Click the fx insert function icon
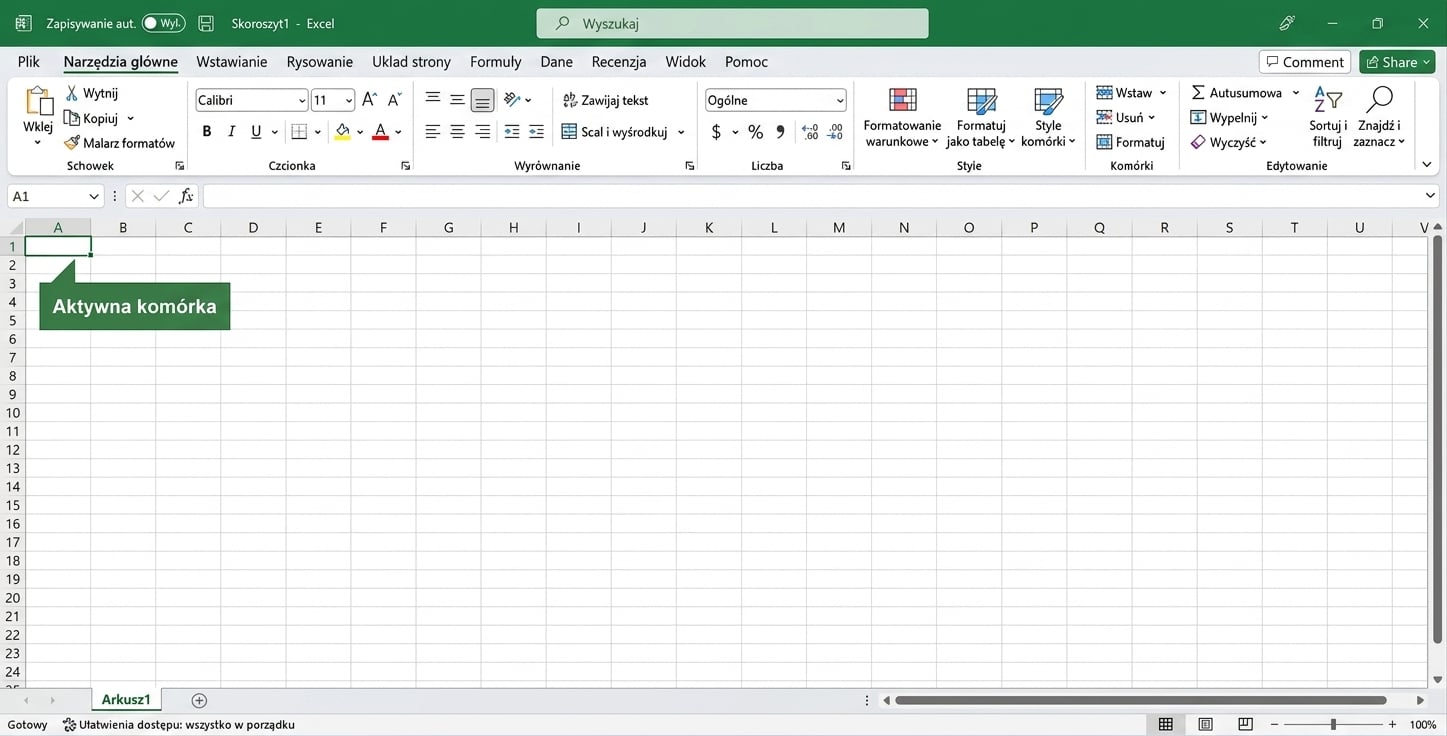 (x=186, y=196)
